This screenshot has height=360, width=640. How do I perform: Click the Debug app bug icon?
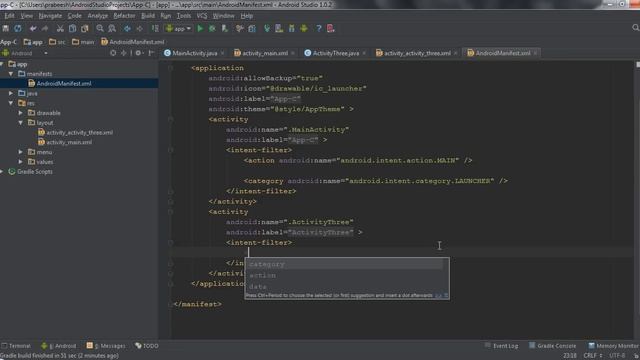pos(212,29)
